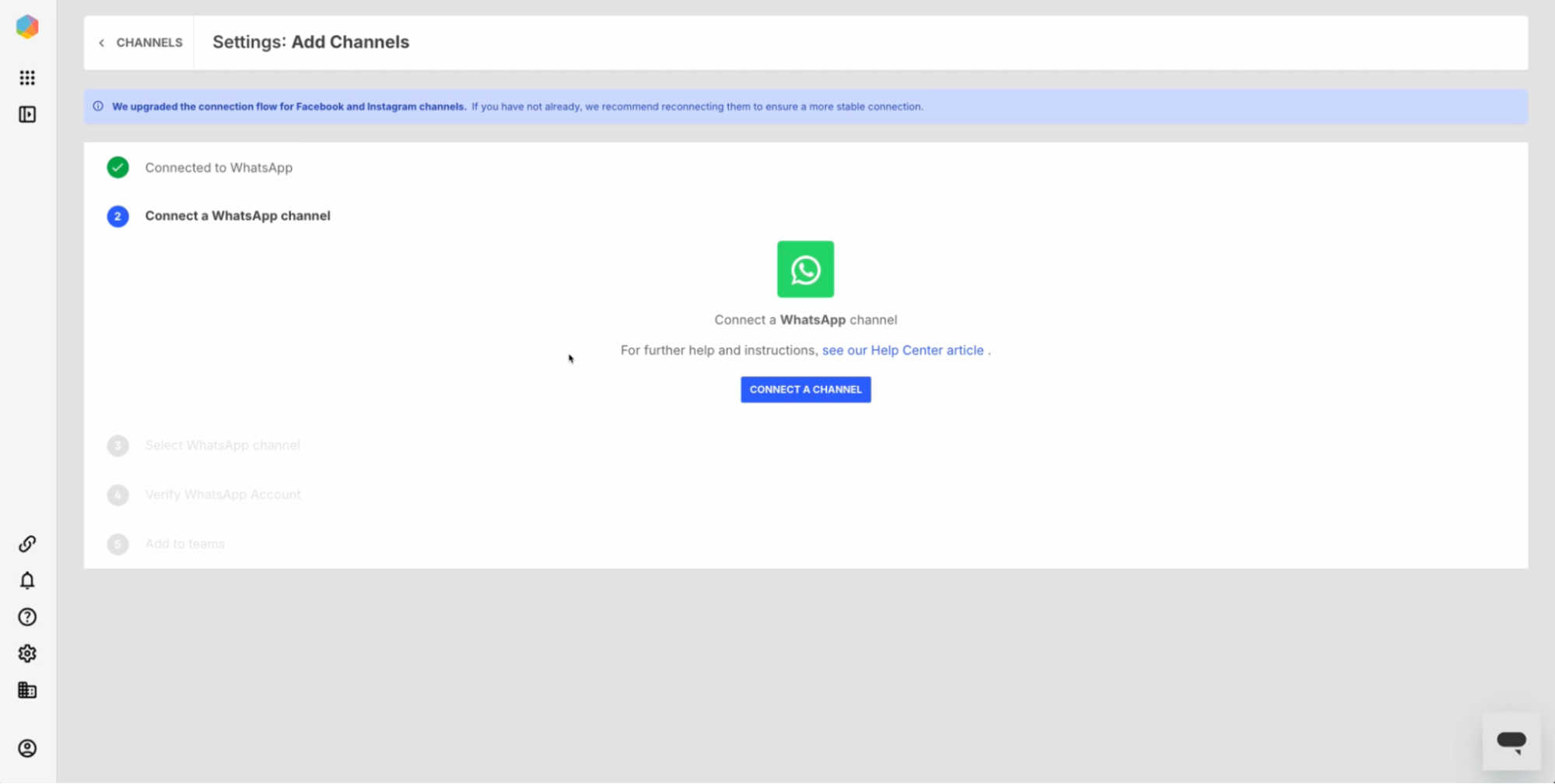1555x784 pixels.
Task: Select the Connected to WhatsApp step
Action: tap(219, 167)
